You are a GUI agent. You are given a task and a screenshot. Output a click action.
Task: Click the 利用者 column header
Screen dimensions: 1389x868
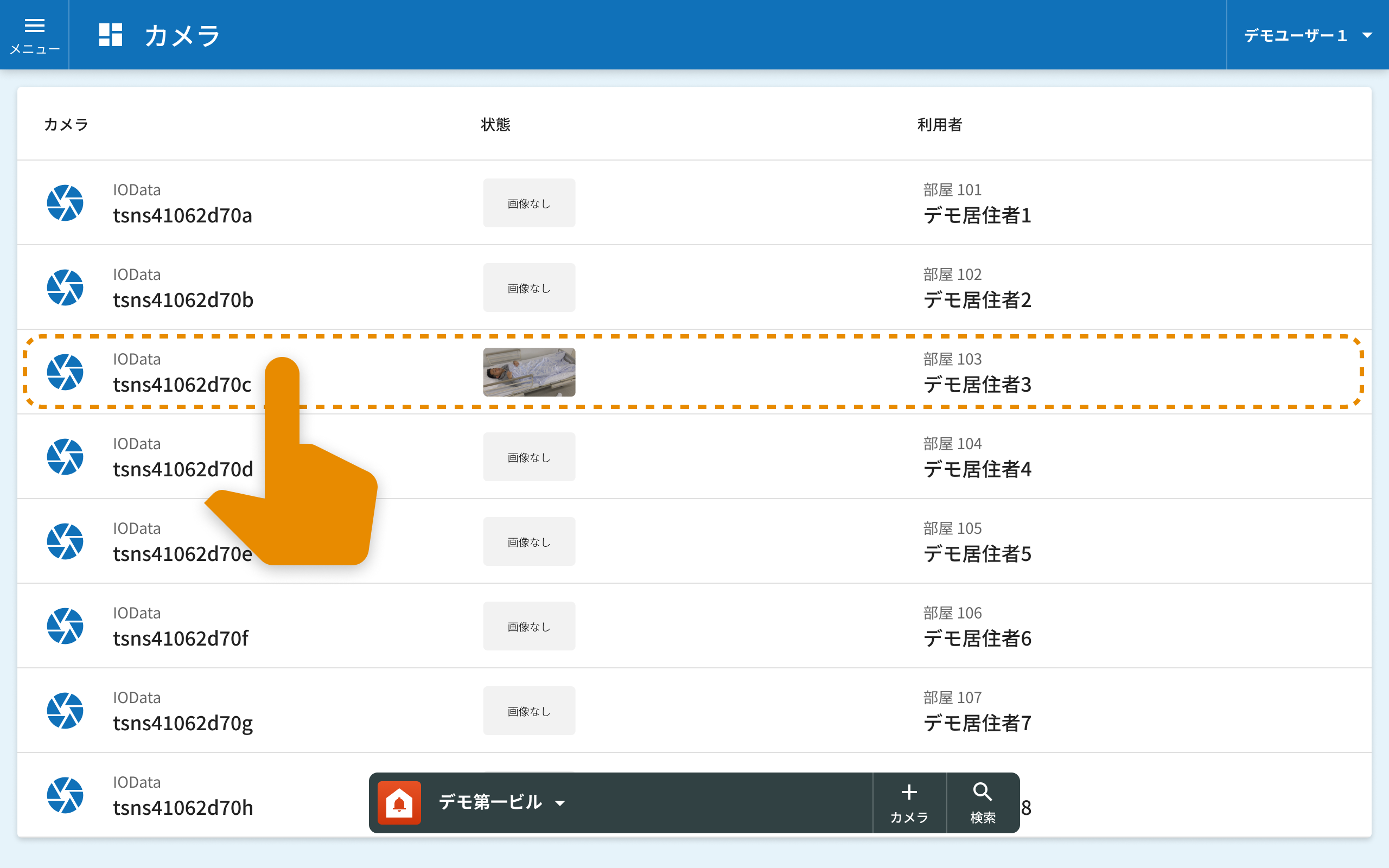coord(939,125)
